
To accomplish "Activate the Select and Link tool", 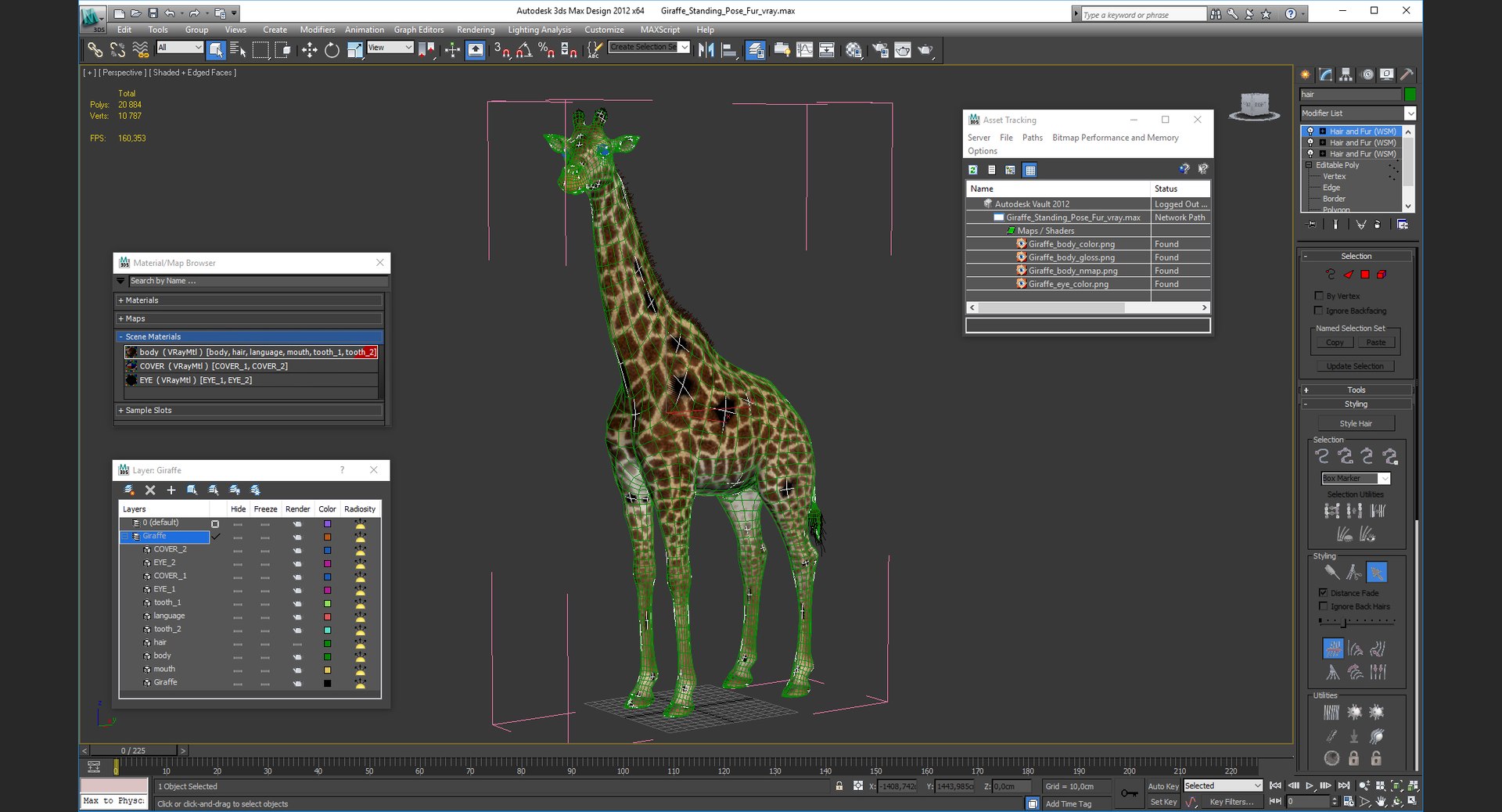I will point(95,50).
